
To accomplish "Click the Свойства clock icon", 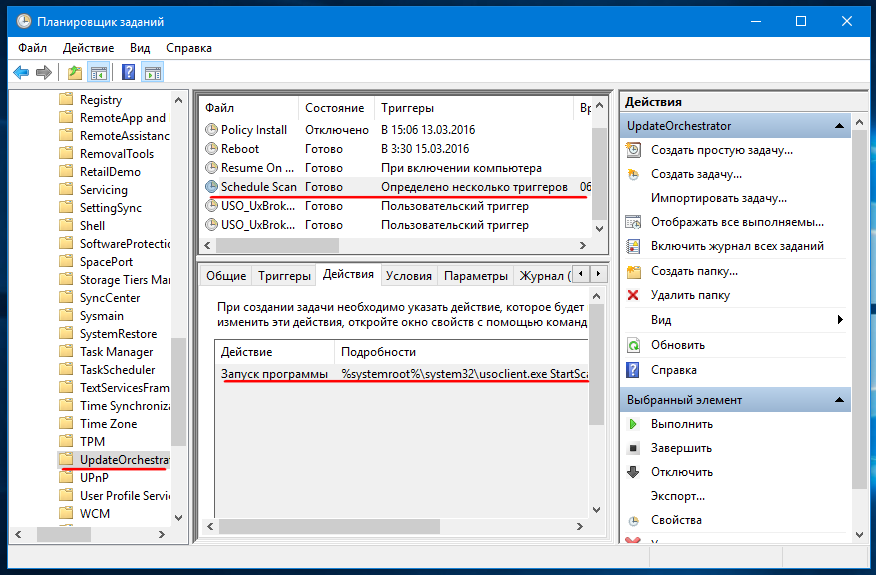I will pyautogui.click(x=633, y=521).
